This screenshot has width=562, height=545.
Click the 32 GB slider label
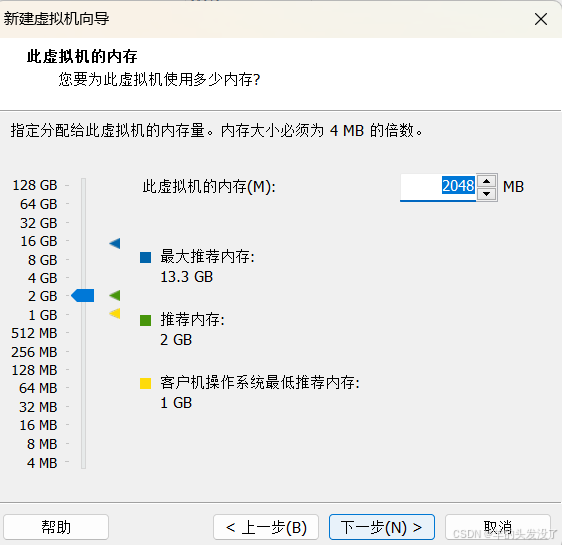click(39, 223)
